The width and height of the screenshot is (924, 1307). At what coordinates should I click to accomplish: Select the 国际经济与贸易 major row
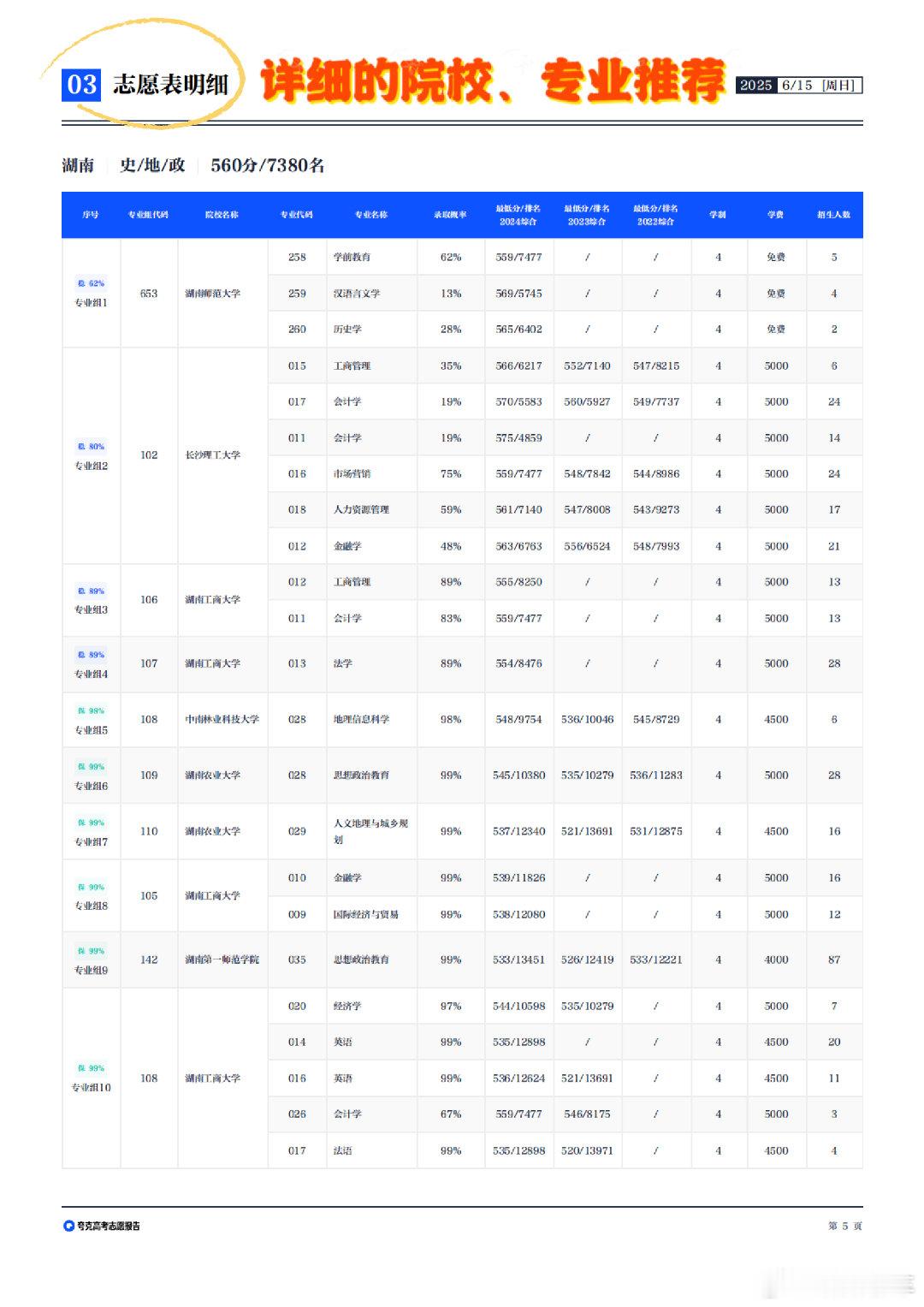tap(566, 914)
